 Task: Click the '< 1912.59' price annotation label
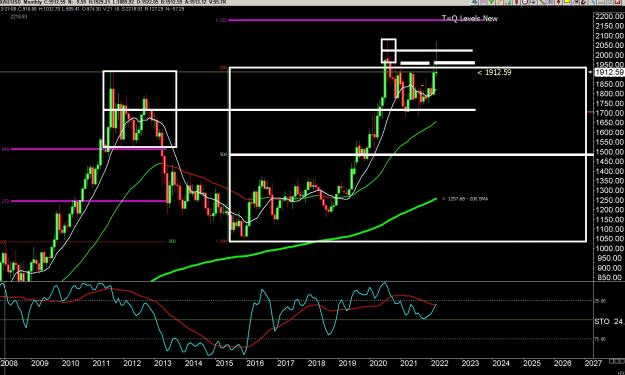(x=494, y=72)
